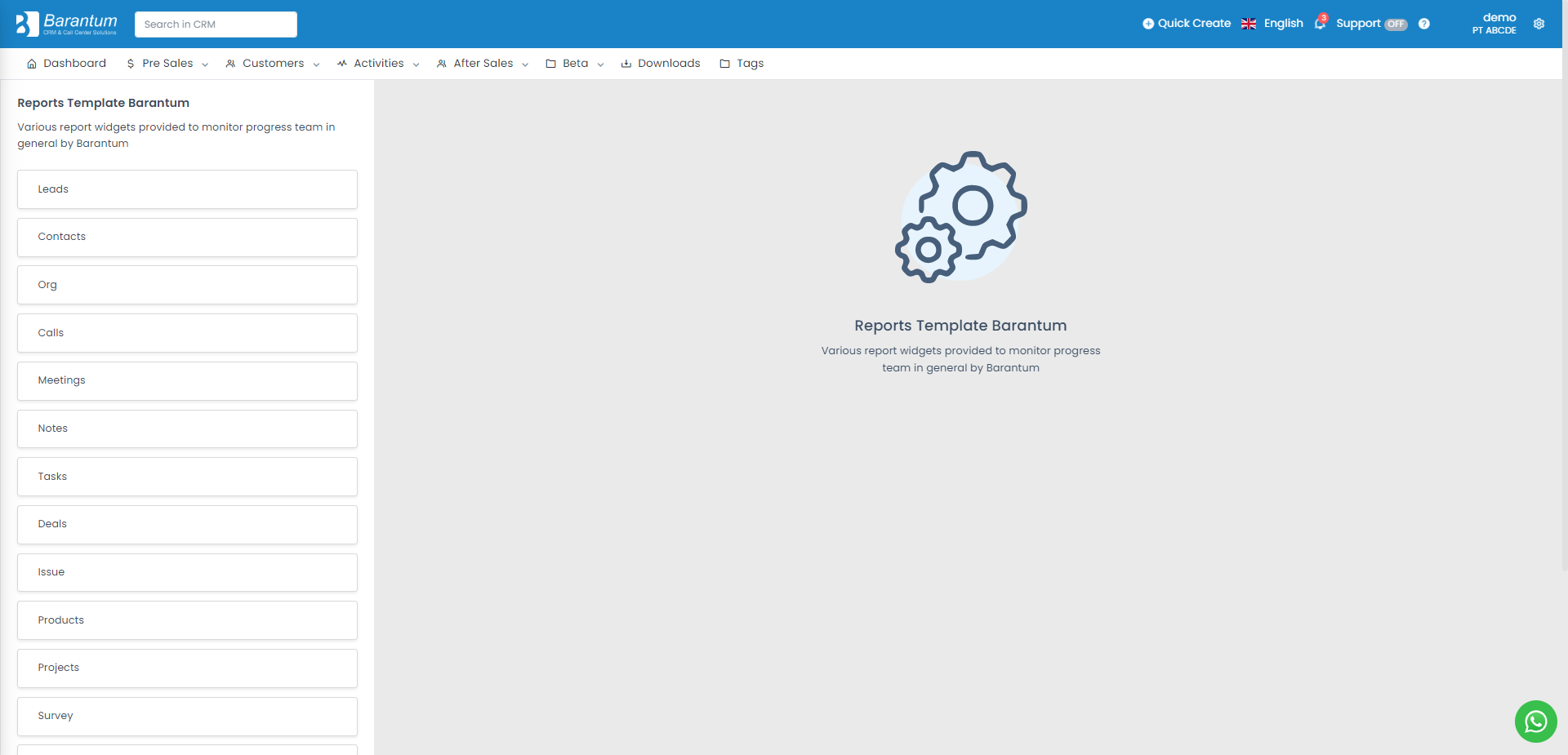Open the Activities menu
The image size is (1568, 755).
point(378,64)
